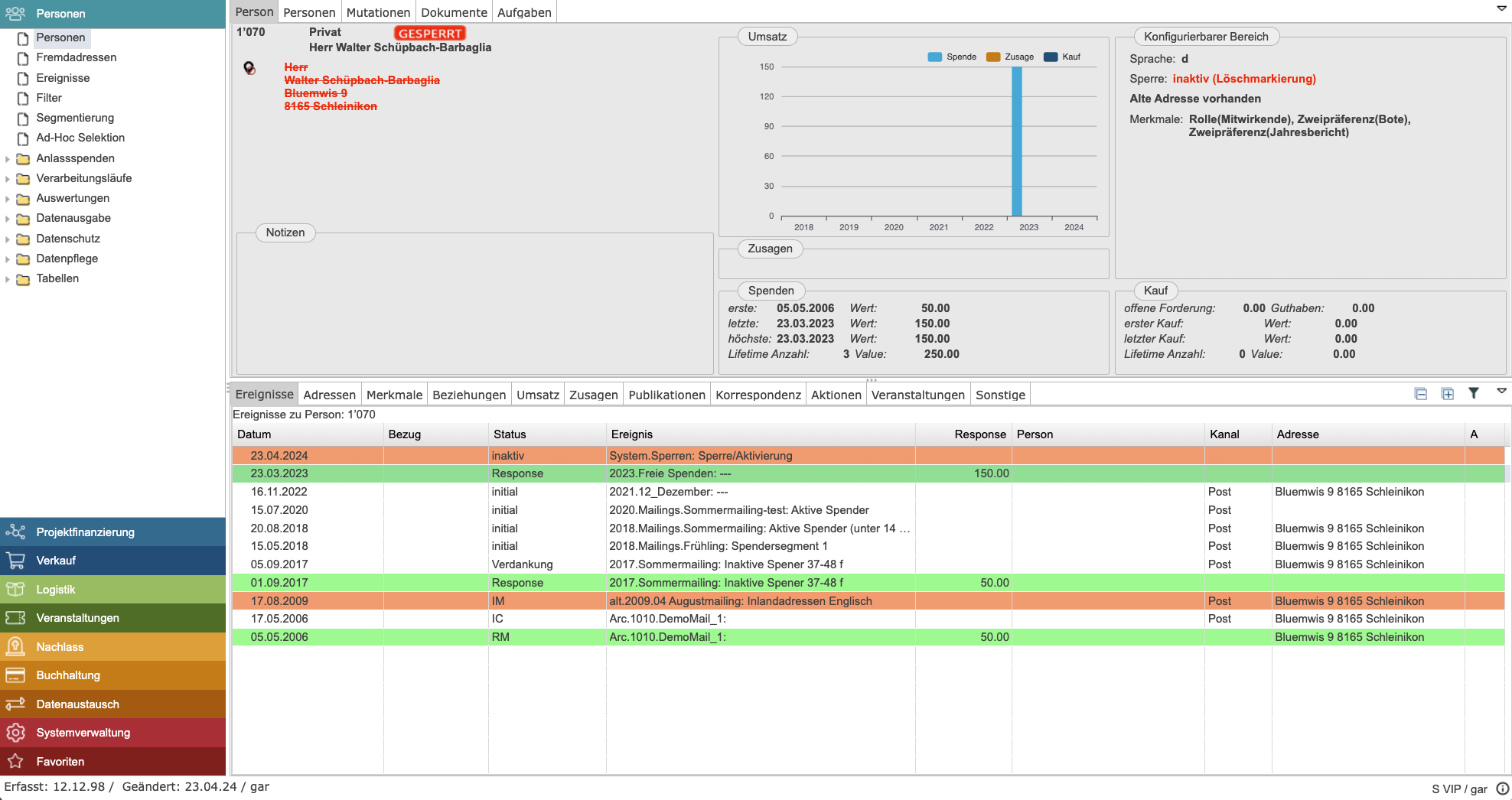Switch to the Mutationen tab

378,12
